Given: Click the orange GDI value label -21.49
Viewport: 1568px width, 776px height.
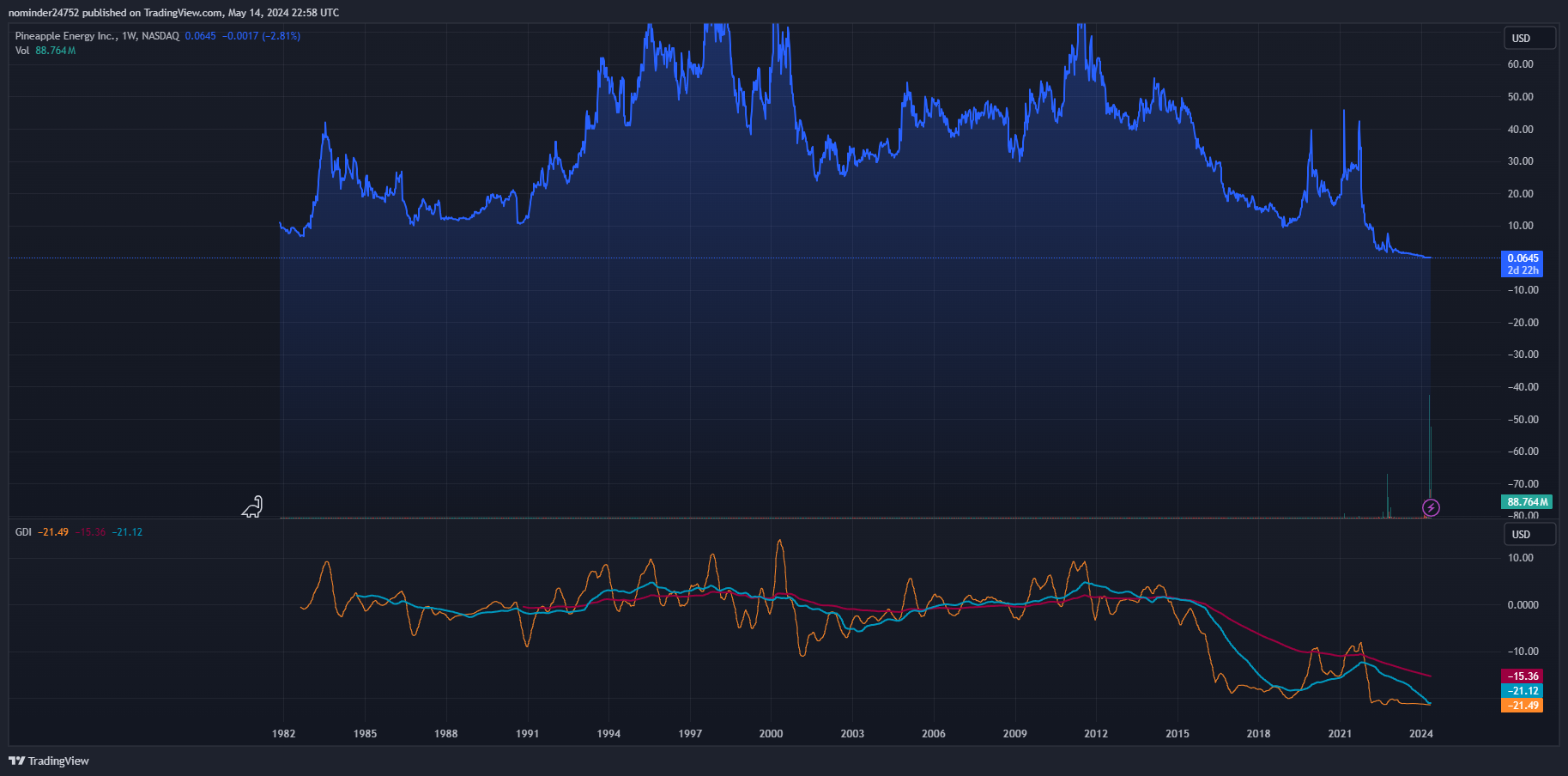Looking at the screenshot, I should click(1522, 706).
